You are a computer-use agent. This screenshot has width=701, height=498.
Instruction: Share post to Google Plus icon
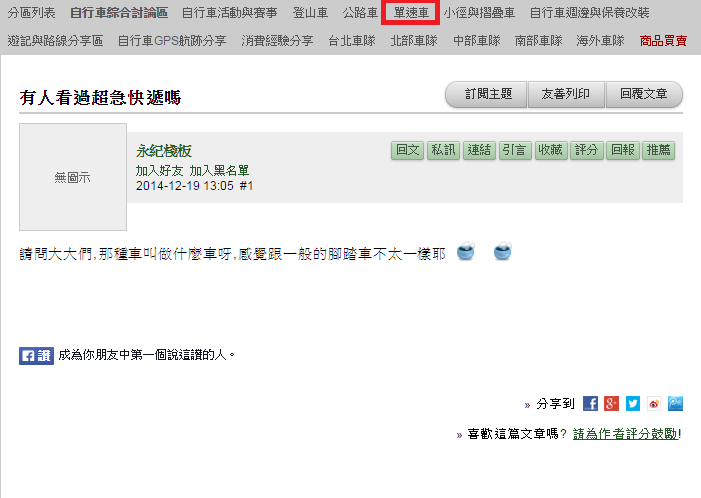611,403
